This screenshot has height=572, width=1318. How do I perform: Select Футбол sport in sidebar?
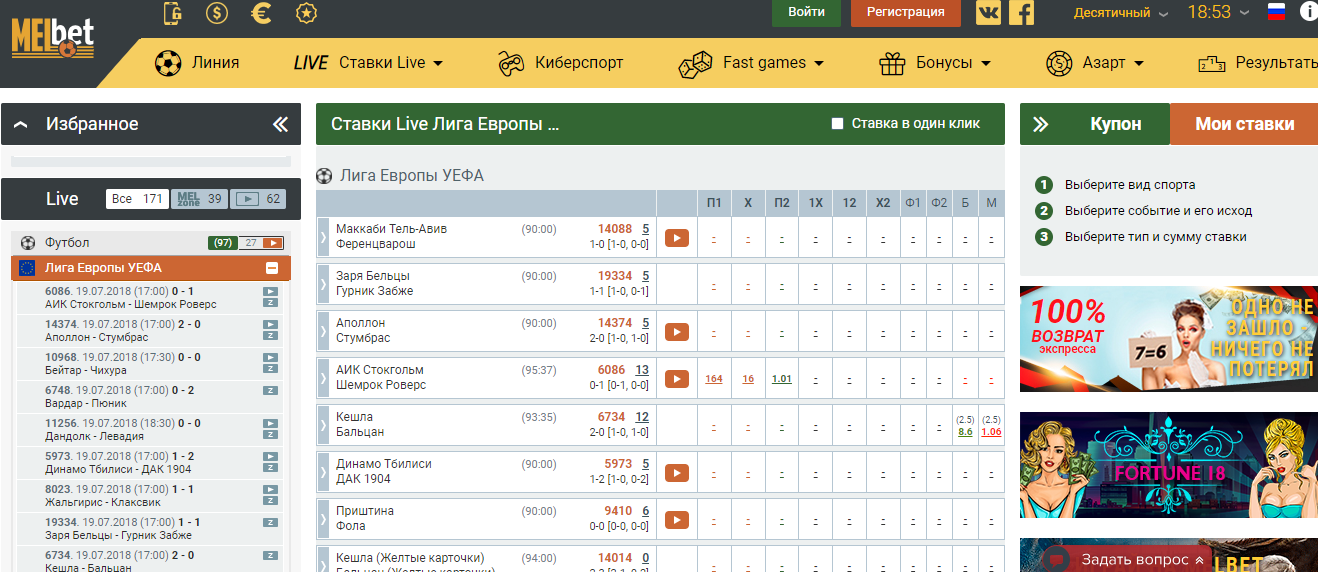[x=67, y=243]
